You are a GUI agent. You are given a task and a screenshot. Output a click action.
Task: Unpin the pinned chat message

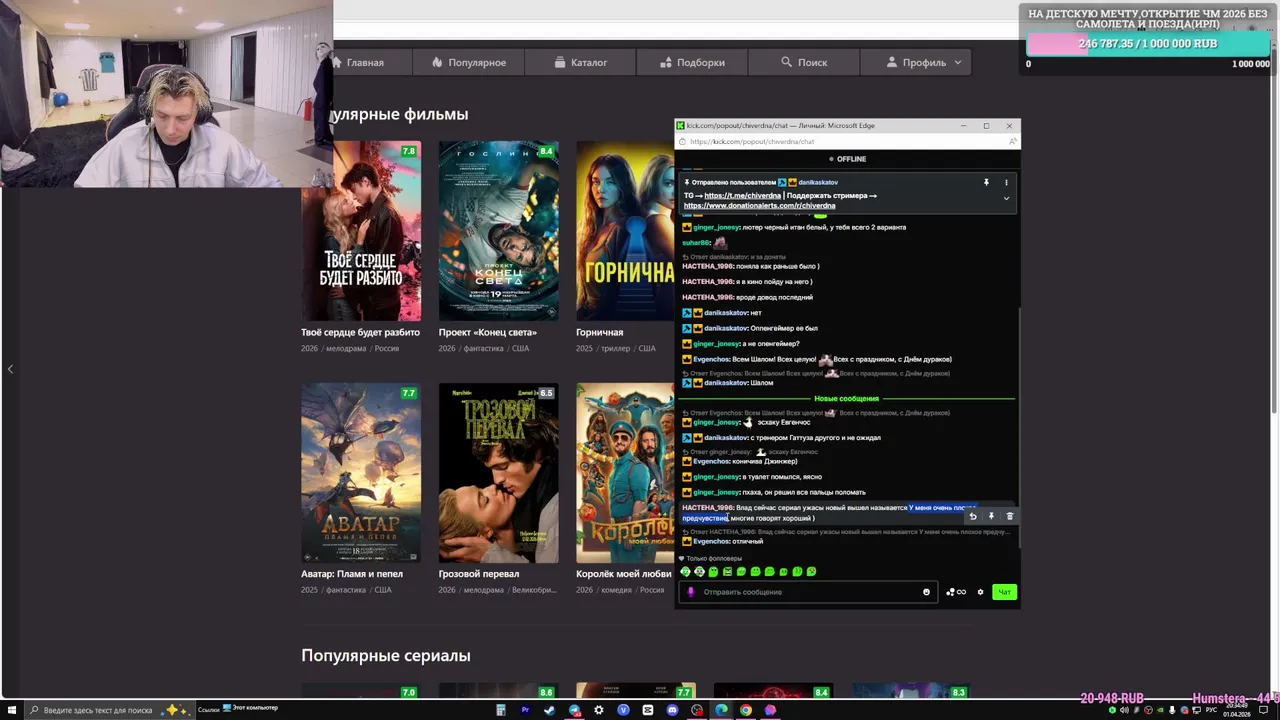pos(986,182)
